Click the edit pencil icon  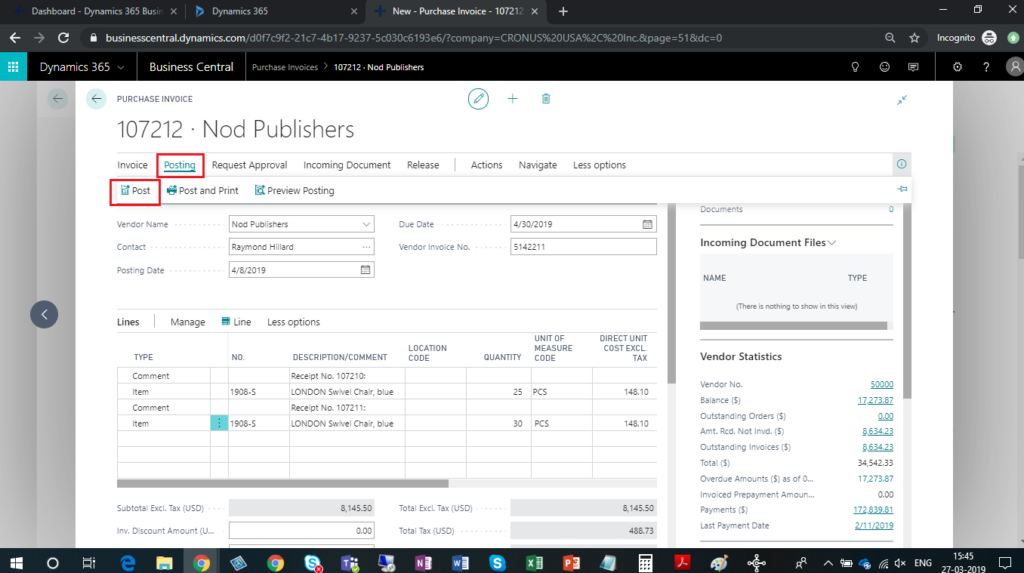[x=480, y=98]
